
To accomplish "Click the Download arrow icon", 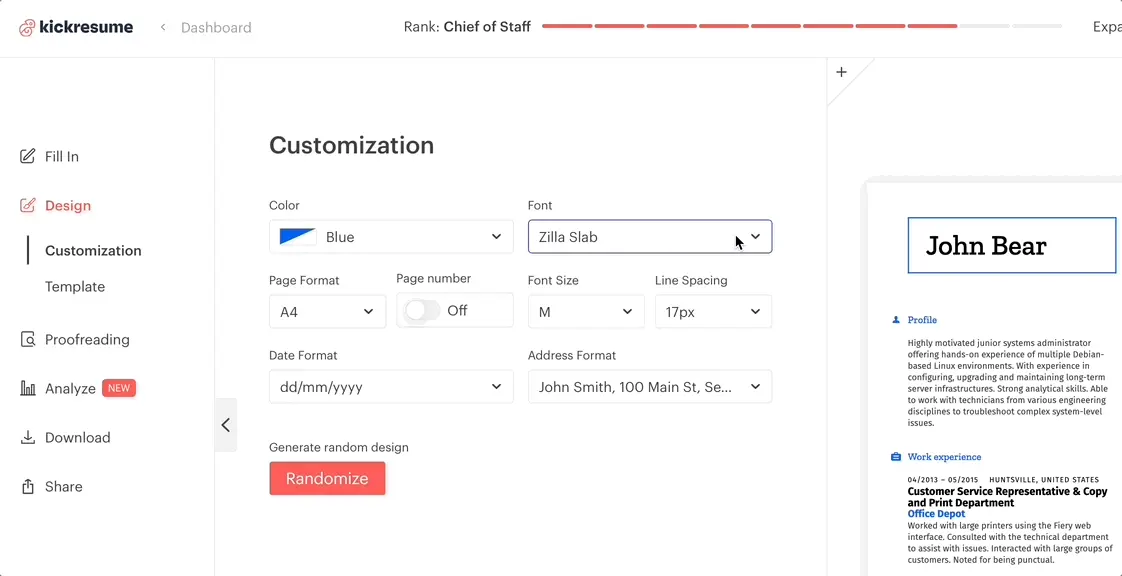I will tap(28, 437).
